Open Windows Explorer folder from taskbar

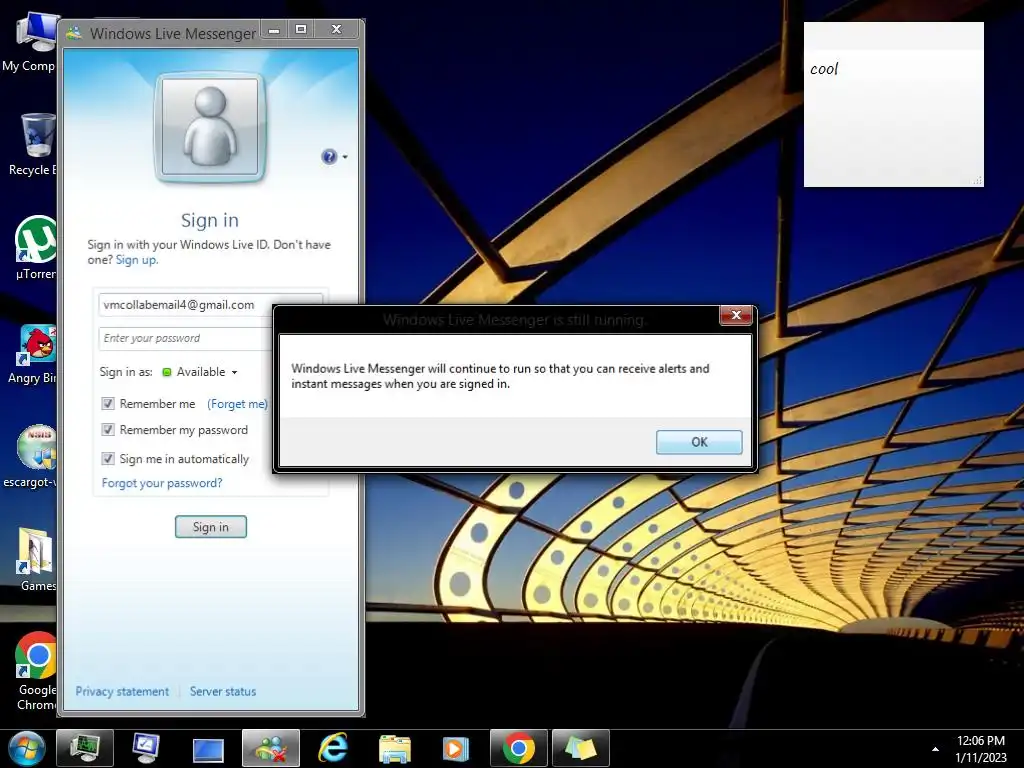[x=394, y=748]
